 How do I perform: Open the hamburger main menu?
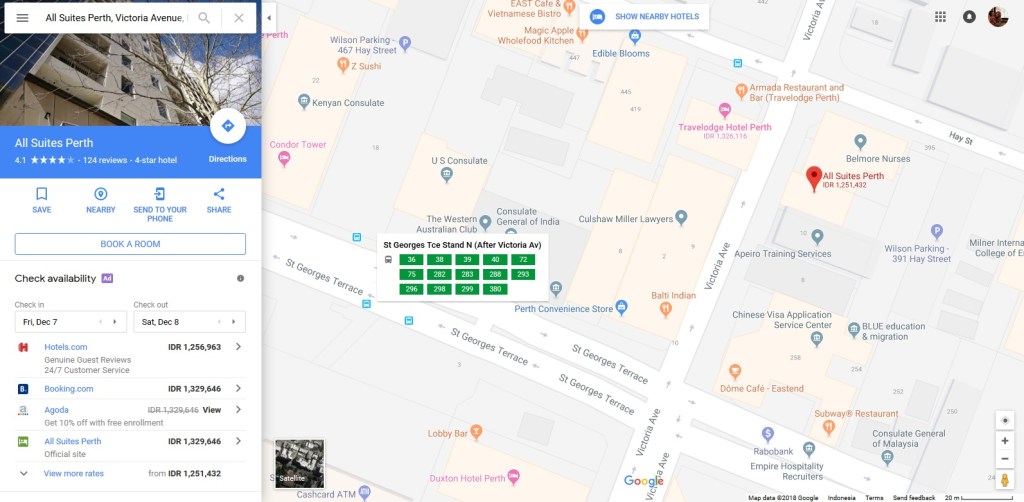point(22,18)
